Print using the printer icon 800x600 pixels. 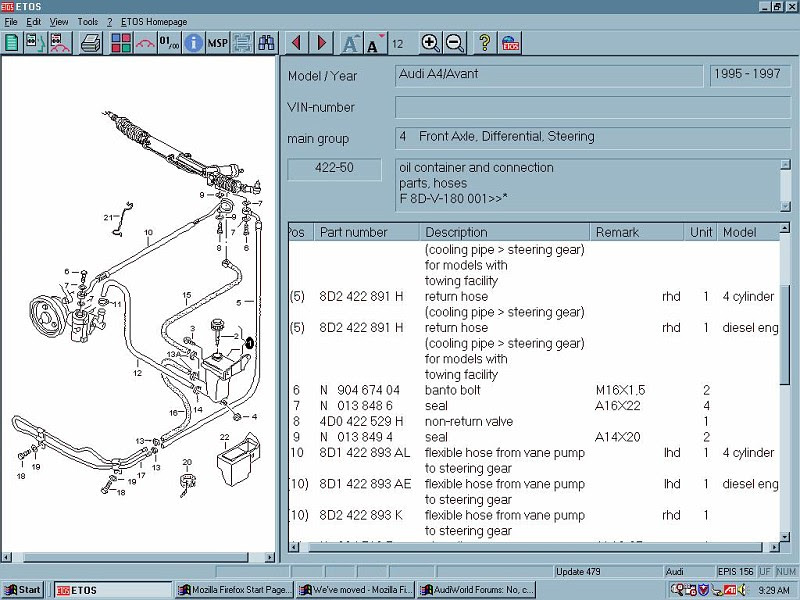(x=91, y=43)
